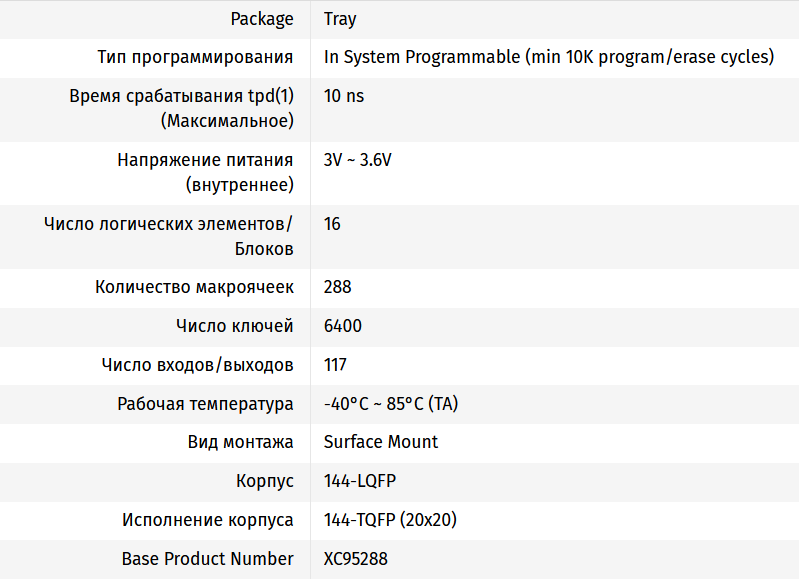Select the "Время срабатывания tpd(1)" label

181,97
